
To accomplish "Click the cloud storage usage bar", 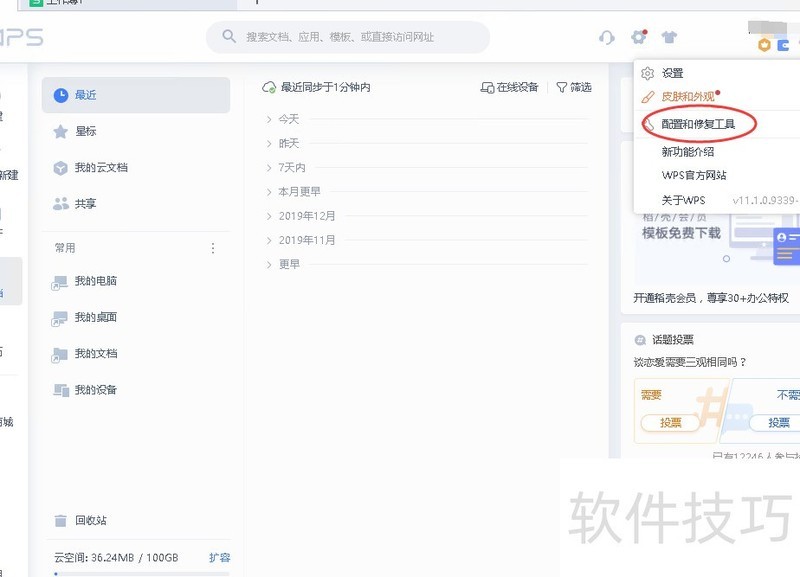I will 140,573.
